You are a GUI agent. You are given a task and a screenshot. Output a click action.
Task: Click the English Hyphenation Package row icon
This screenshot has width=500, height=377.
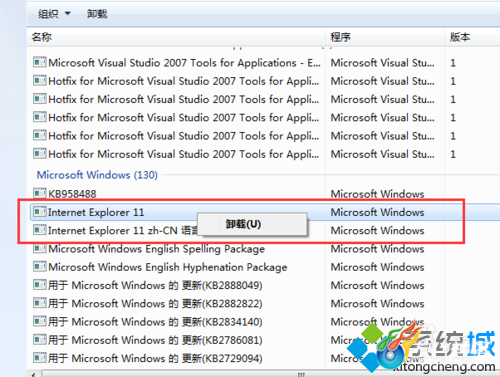pos(40,266)
